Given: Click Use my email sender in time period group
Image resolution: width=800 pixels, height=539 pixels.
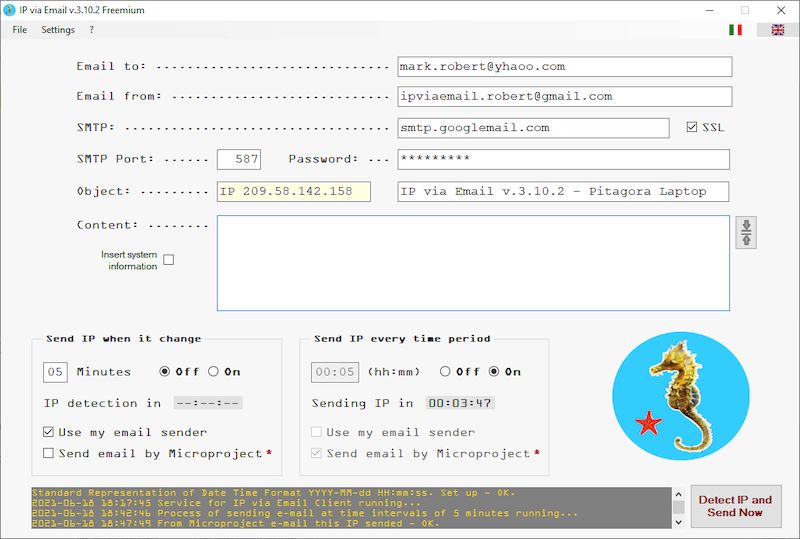Looking at the screenshot, I should (x=316, y=432).
